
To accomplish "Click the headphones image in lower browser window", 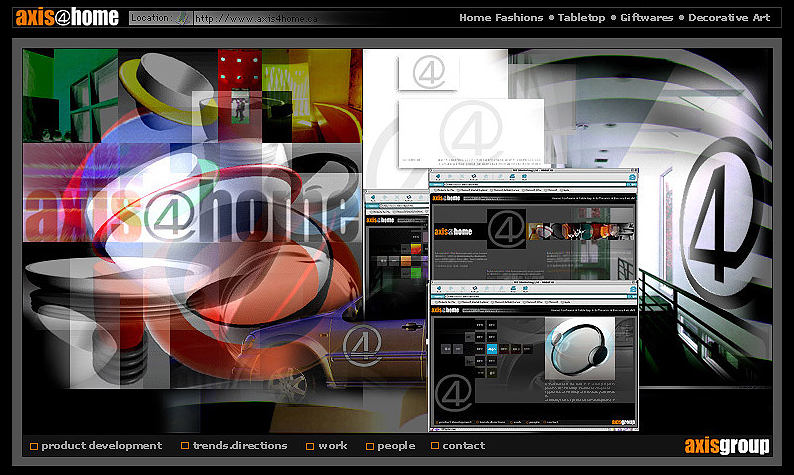I will click(579, 348).
